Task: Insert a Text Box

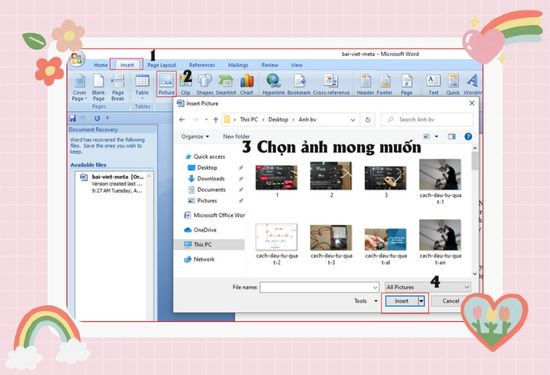Action: pos(434,85)
